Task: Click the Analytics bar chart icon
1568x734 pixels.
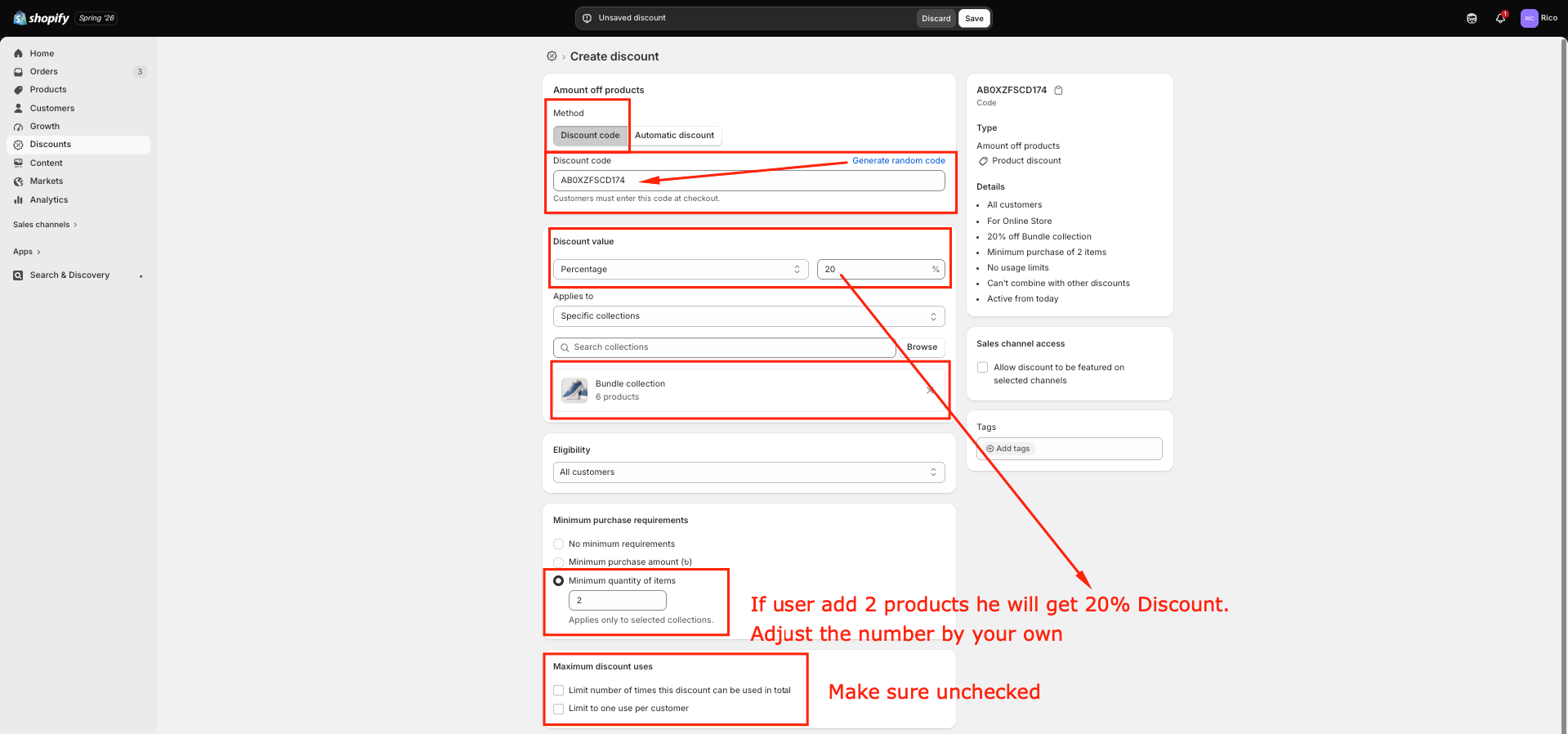Action: [18, 199]
